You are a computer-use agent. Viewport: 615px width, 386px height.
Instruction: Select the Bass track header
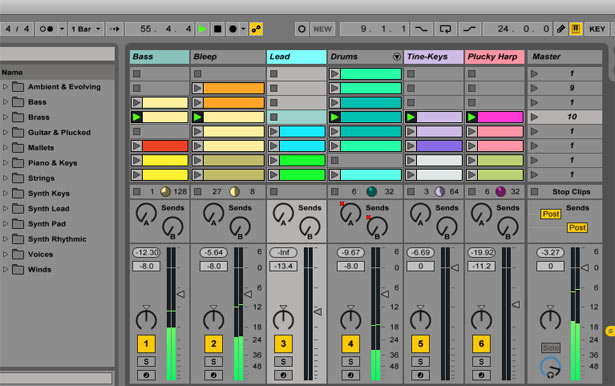159,57
